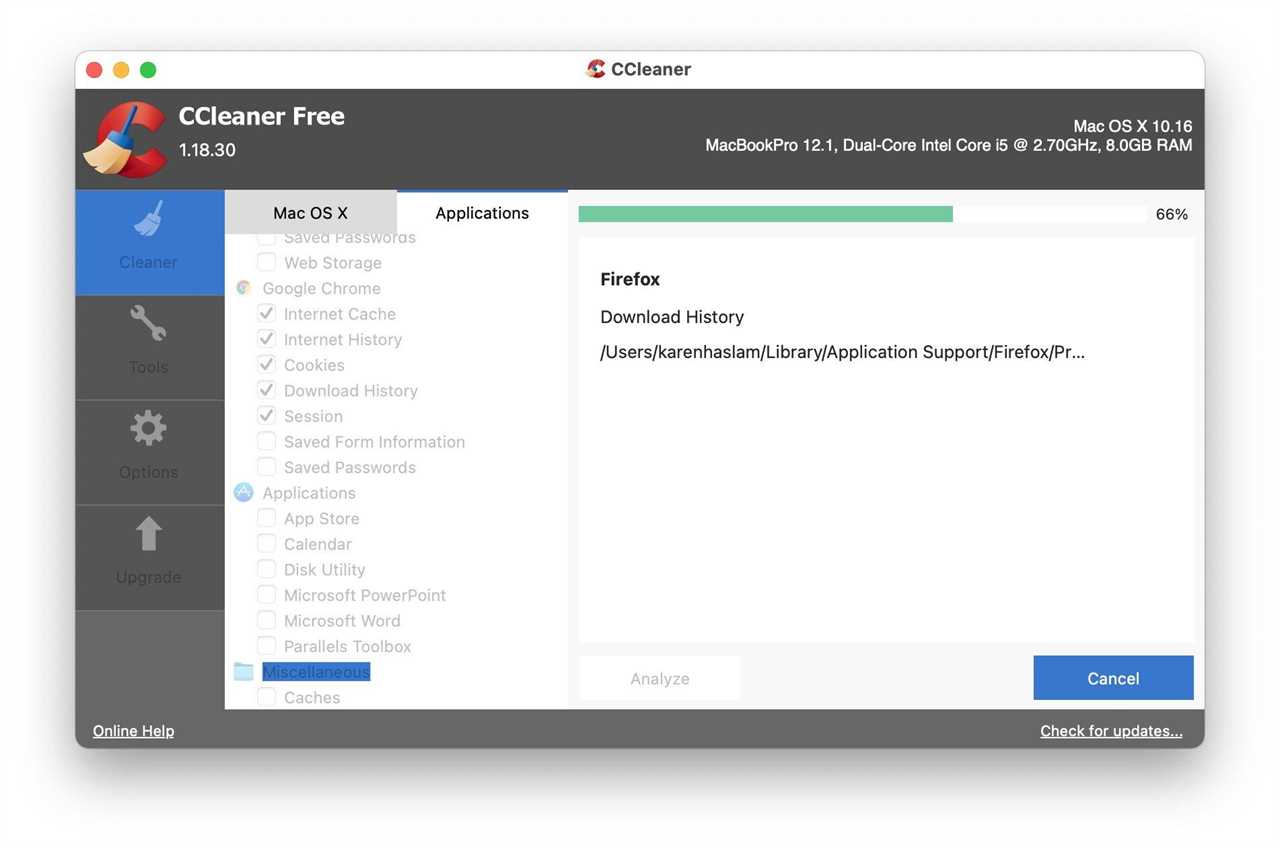Screen dimensions: 1280x848
Task: Click the 66% progress label
Action: click(1172, 214)
